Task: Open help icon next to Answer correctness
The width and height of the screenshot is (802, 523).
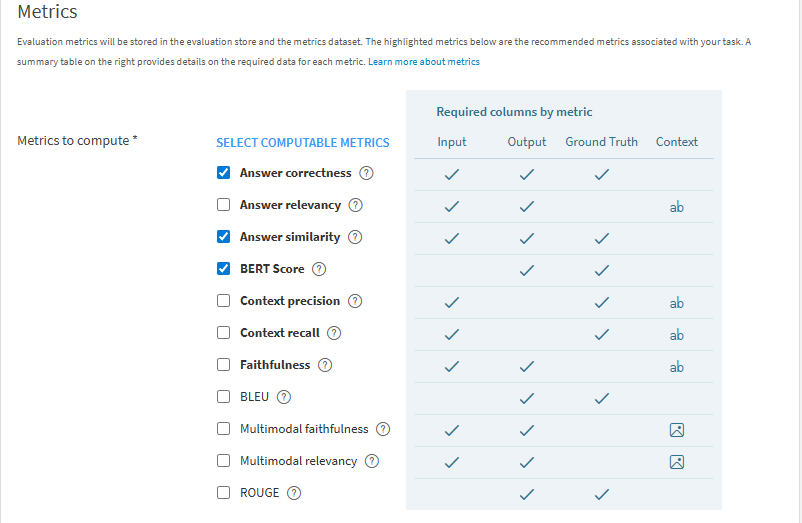Action: tap(366, 173)
